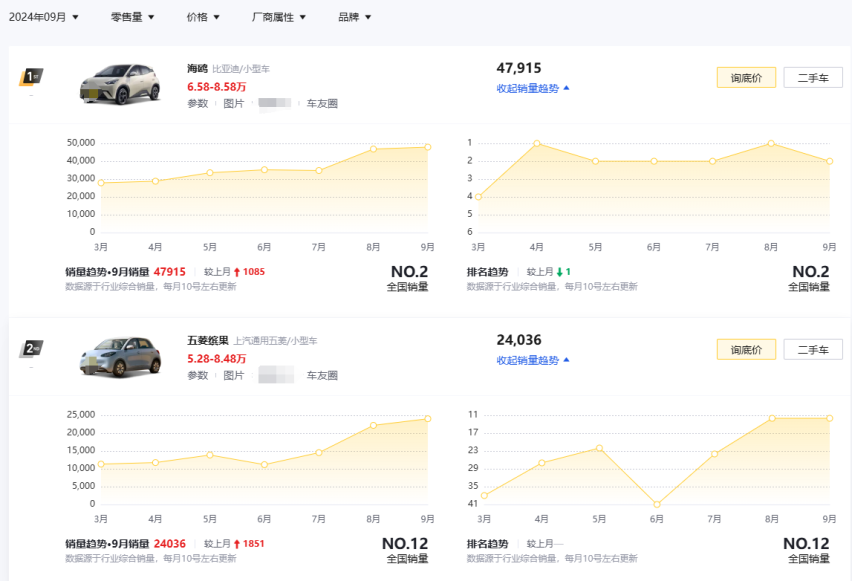Open the 海鸥 car thumbnail image
852x581 pixels.
[x=120, y=84]
